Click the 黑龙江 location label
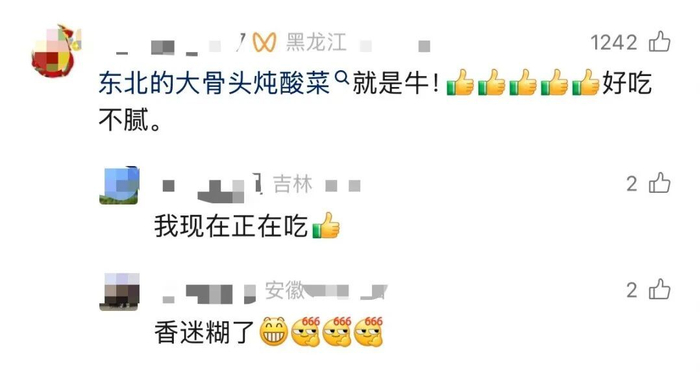This screenshot has width=700, height=372. [316, 42]
